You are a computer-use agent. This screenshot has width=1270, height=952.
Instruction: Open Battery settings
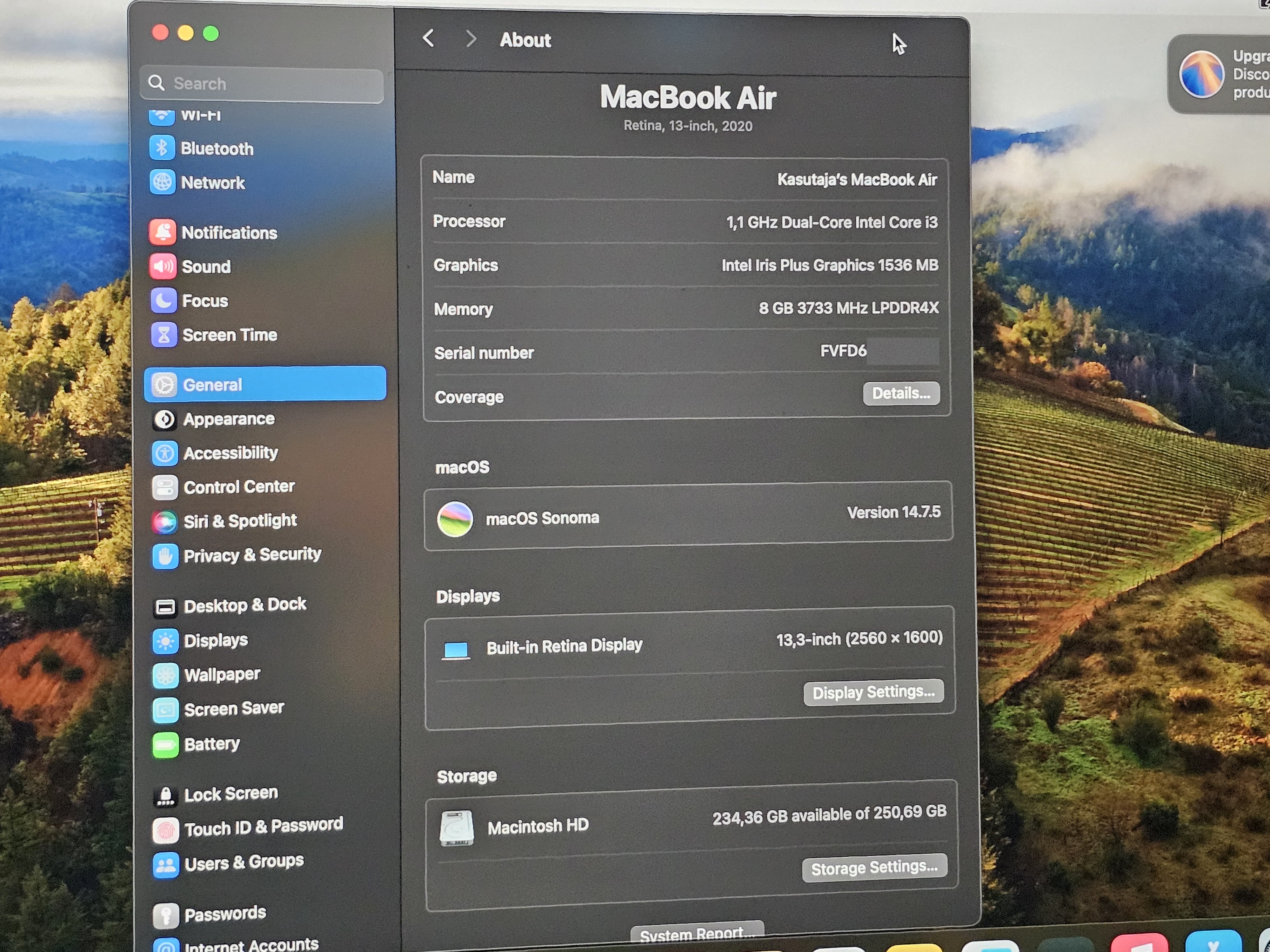point(196,744)
